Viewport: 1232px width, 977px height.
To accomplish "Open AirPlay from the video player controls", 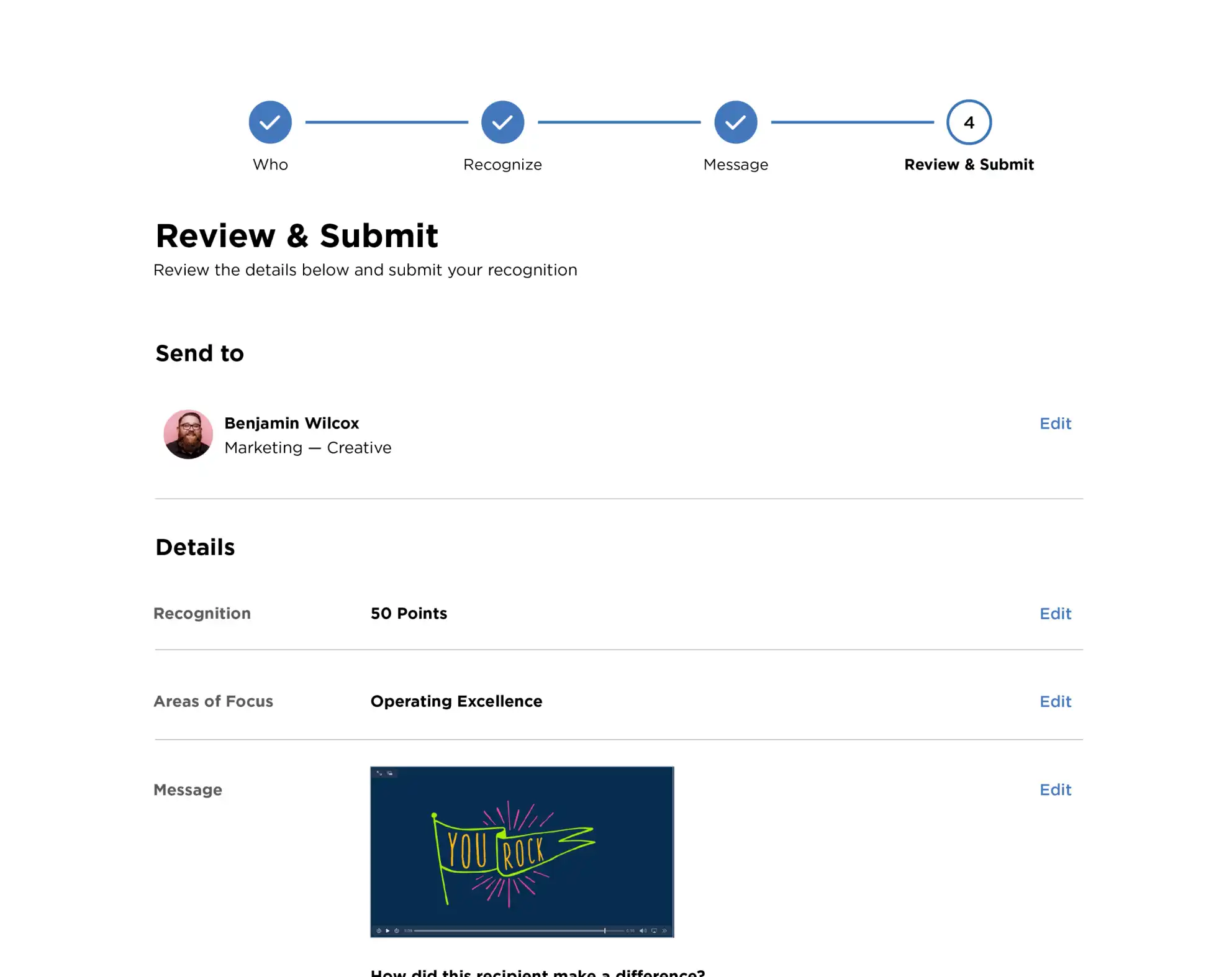I will 654,930.
